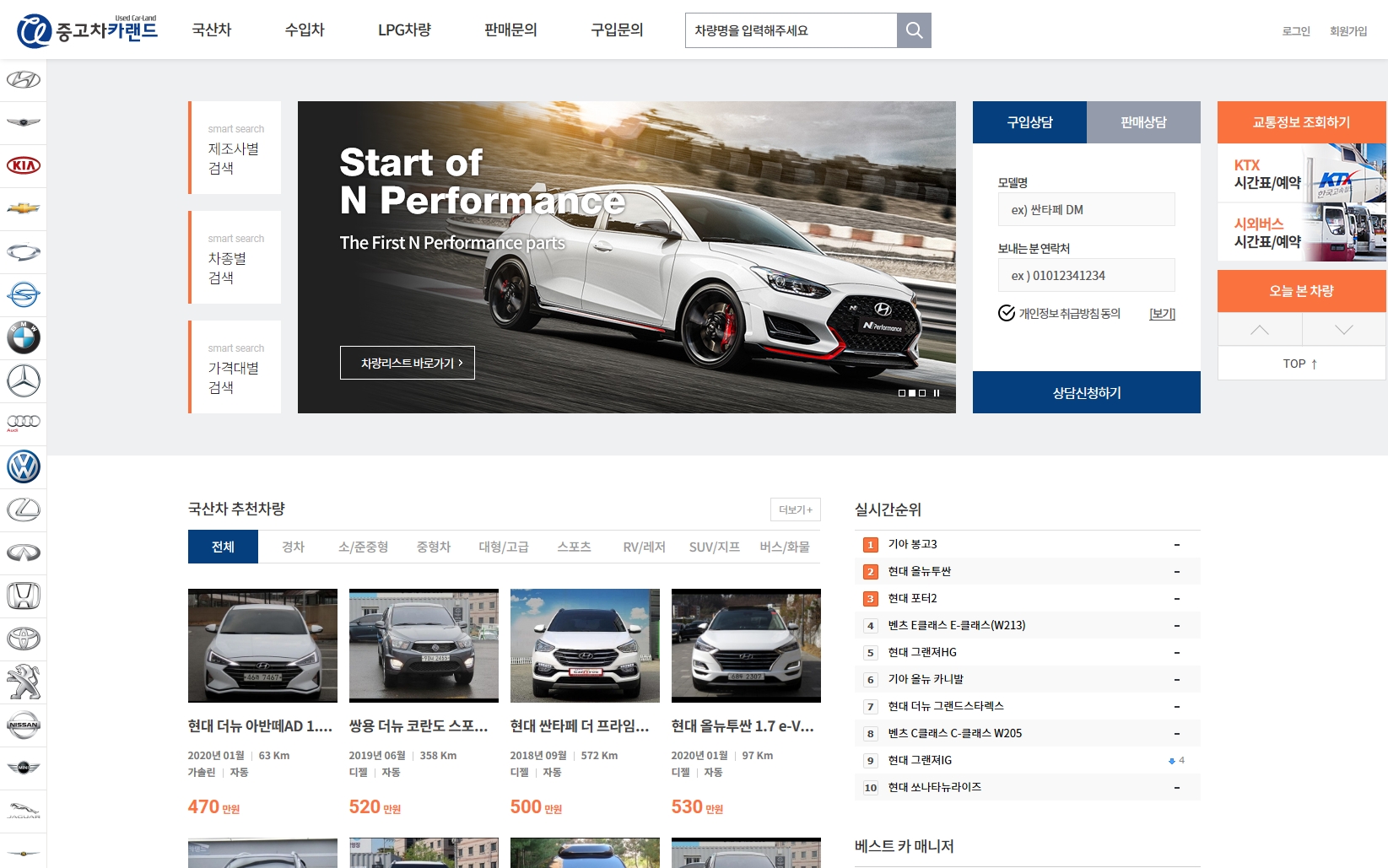Select the Honda brand icon
The image size is (1388, 868).
(24, 596)
